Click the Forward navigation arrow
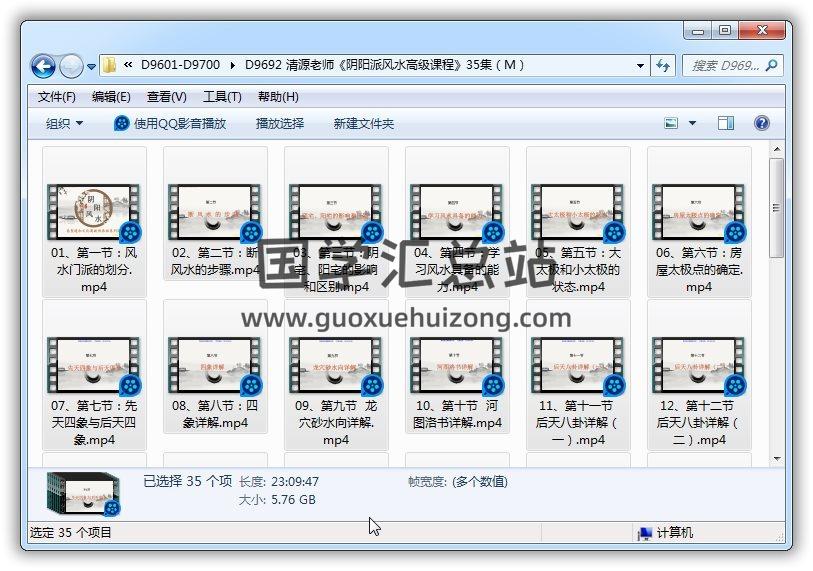This screenshot has height=571, width=813. coord(71,66)
